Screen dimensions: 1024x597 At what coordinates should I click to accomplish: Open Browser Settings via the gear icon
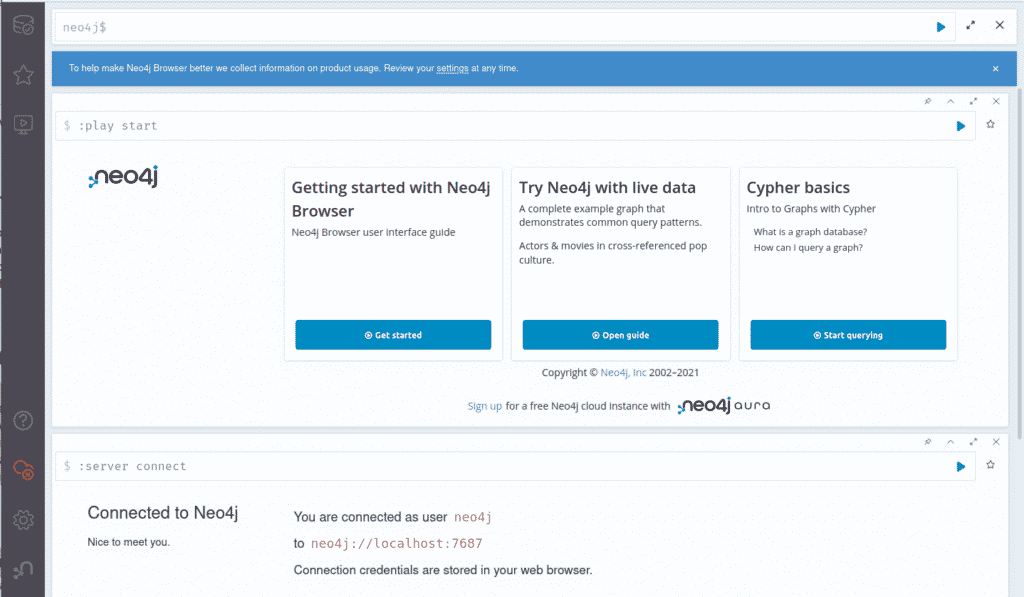pyautogui.click(x=22, y=519)
